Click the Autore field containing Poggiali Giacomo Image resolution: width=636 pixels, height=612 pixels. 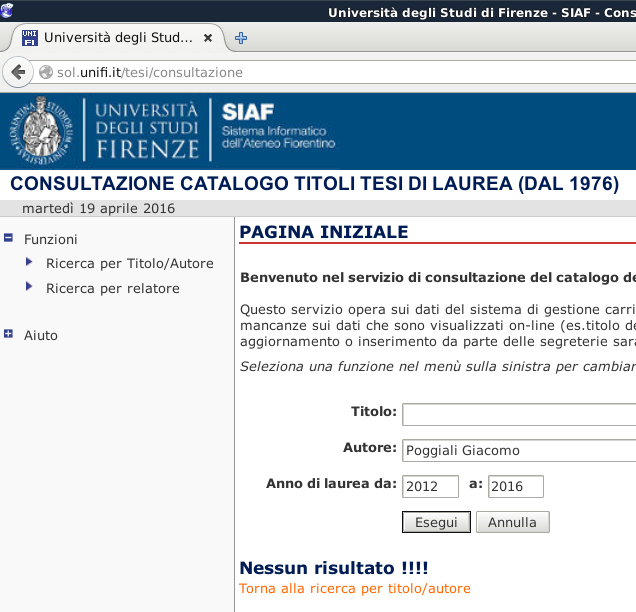(x=518, y=450)
